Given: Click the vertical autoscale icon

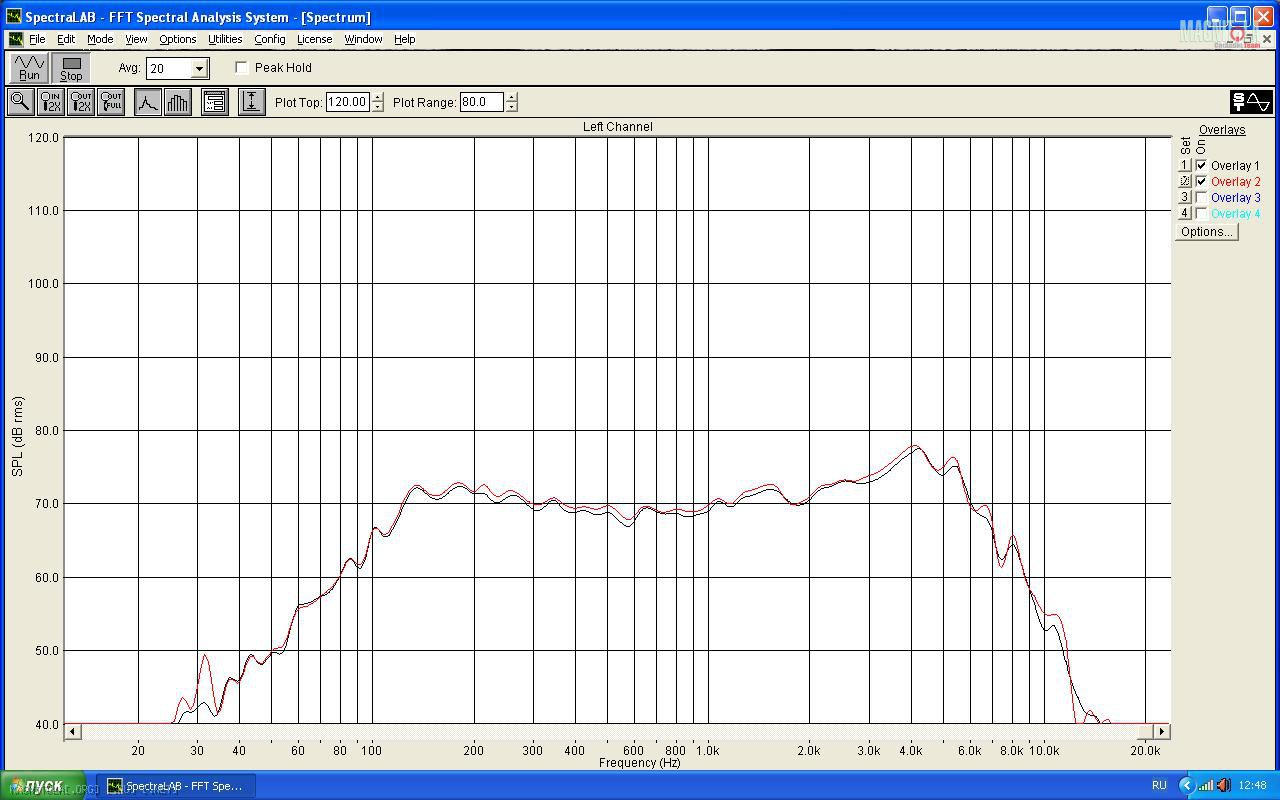Looking at the screenshot, I should pos(251,102).
